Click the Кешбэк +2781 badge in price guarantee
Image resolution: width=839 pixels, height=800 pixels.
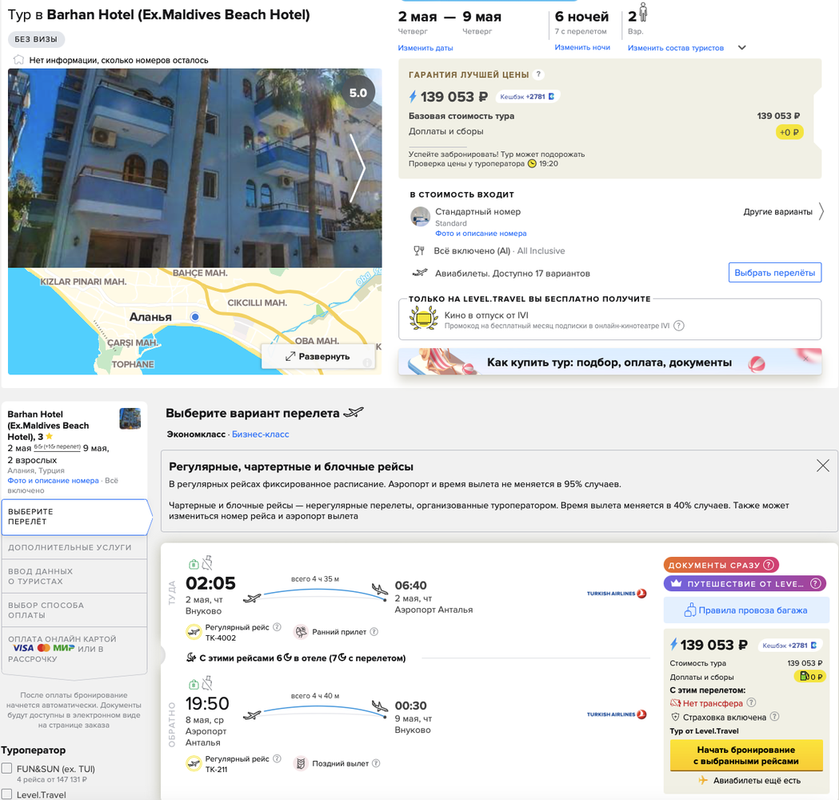(x=528, y=97)
